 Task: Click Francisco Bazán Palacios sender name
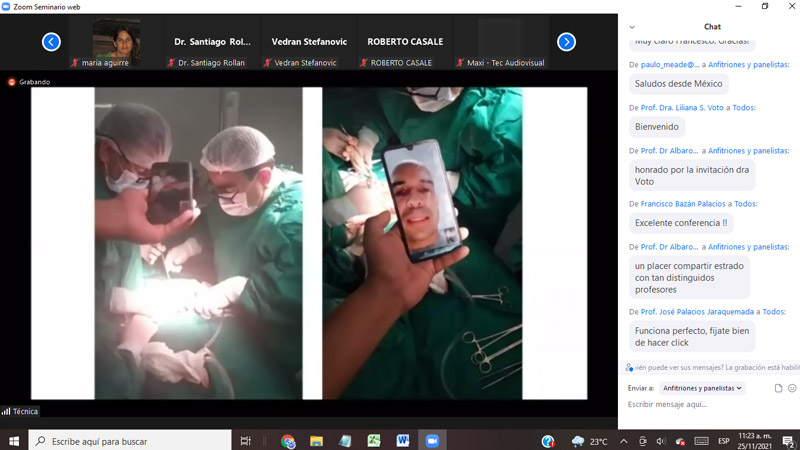point(683,204)
